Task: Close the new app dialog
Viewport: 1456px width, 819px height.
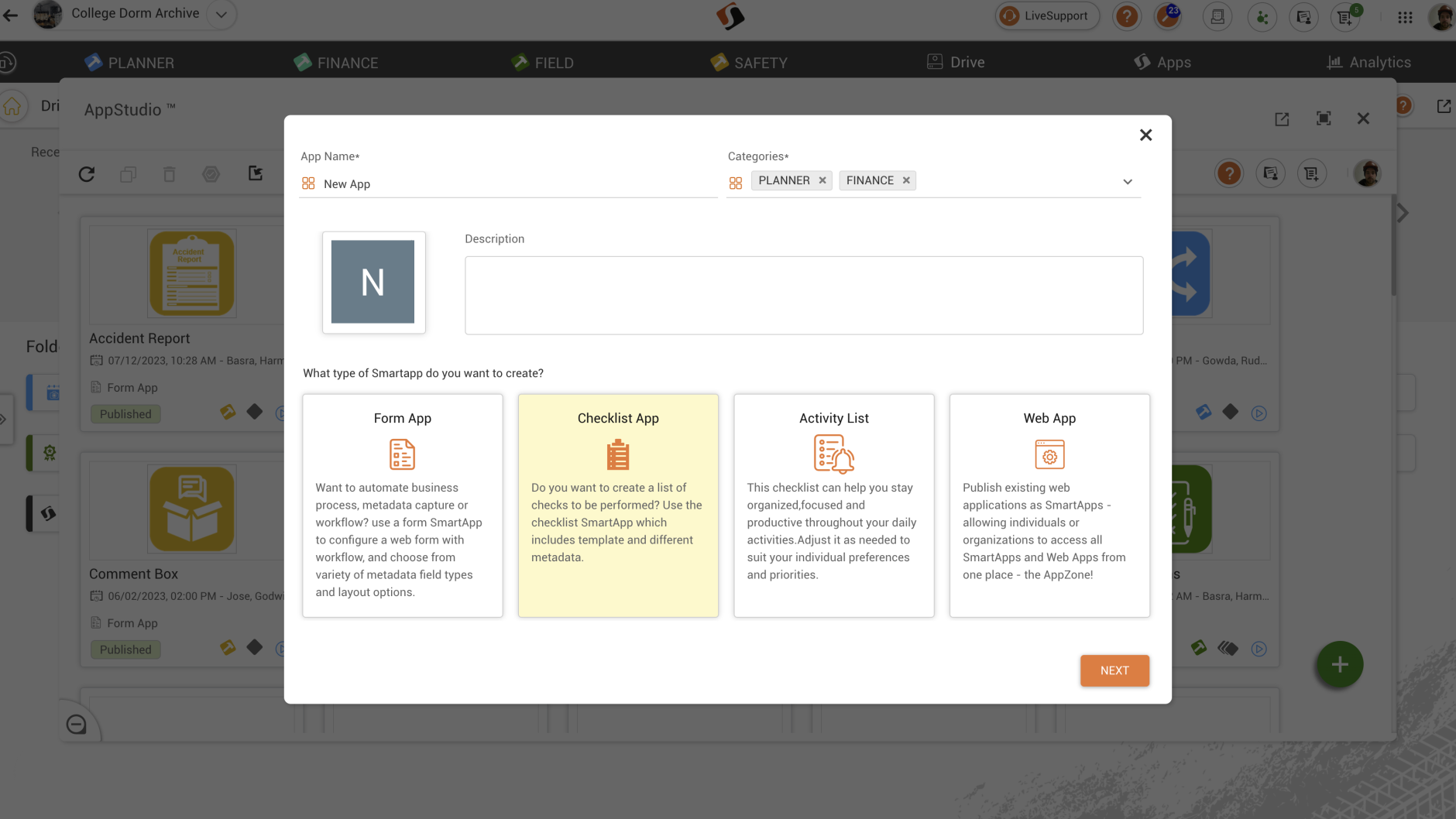Action: tap(1146, 135)
